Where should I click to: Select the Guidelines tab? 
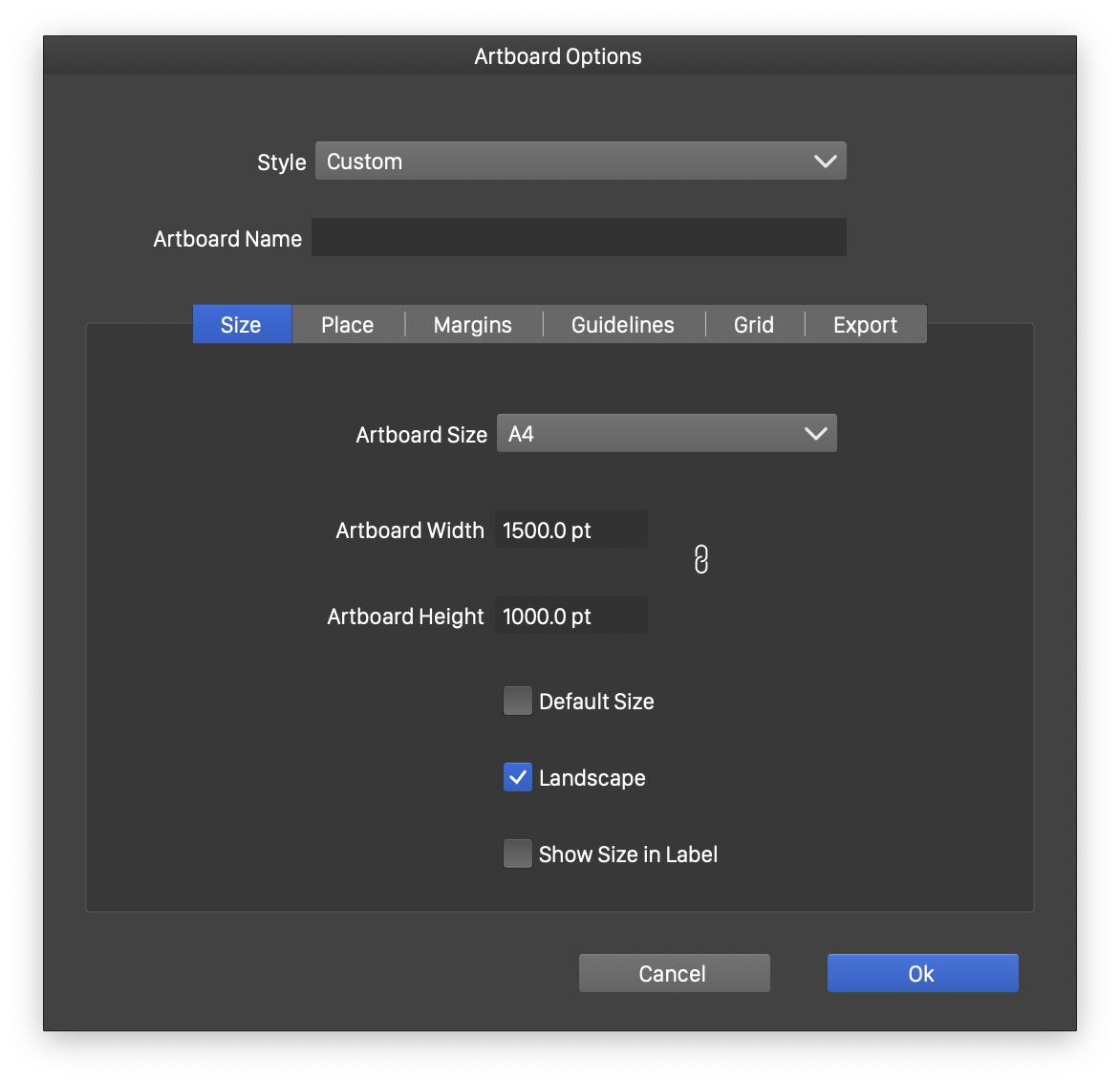[622, 325]
